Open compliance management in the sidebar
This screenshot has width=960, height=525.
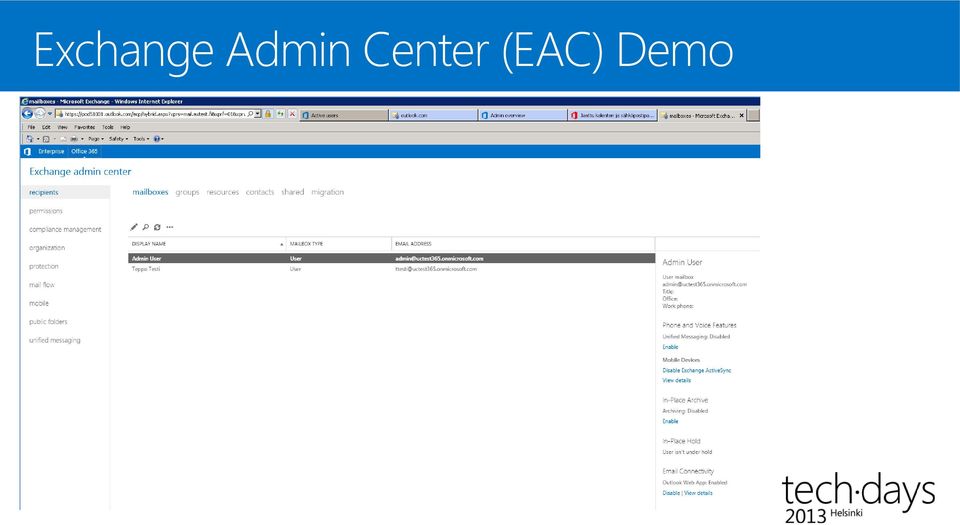[65, 229]
